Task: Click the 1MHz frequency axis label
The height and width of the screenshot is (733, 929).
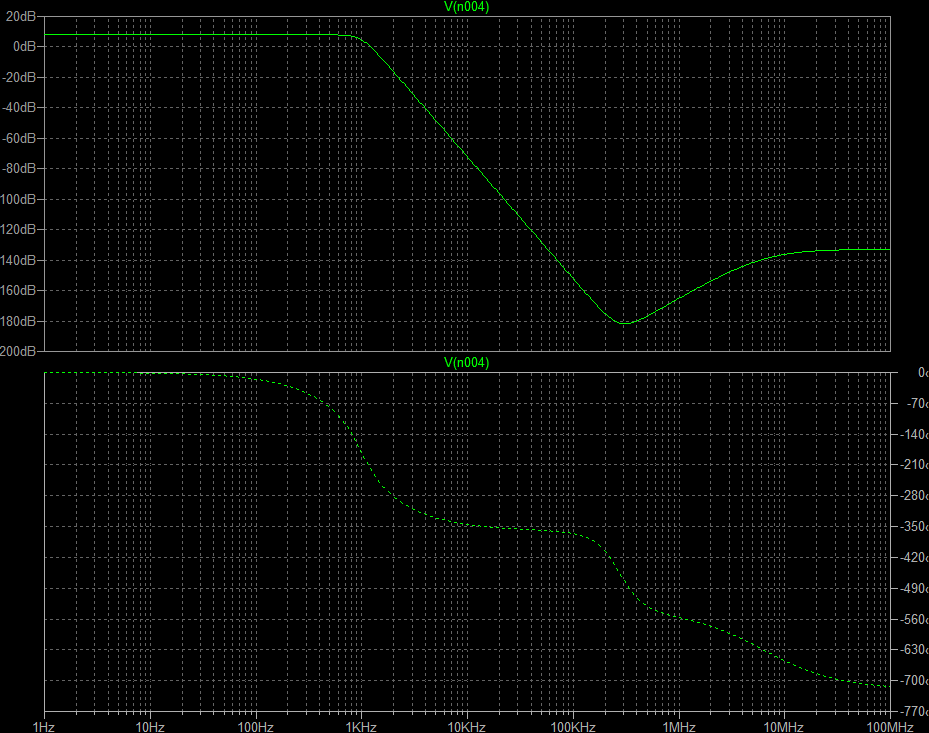Action: tap(678, 725)
